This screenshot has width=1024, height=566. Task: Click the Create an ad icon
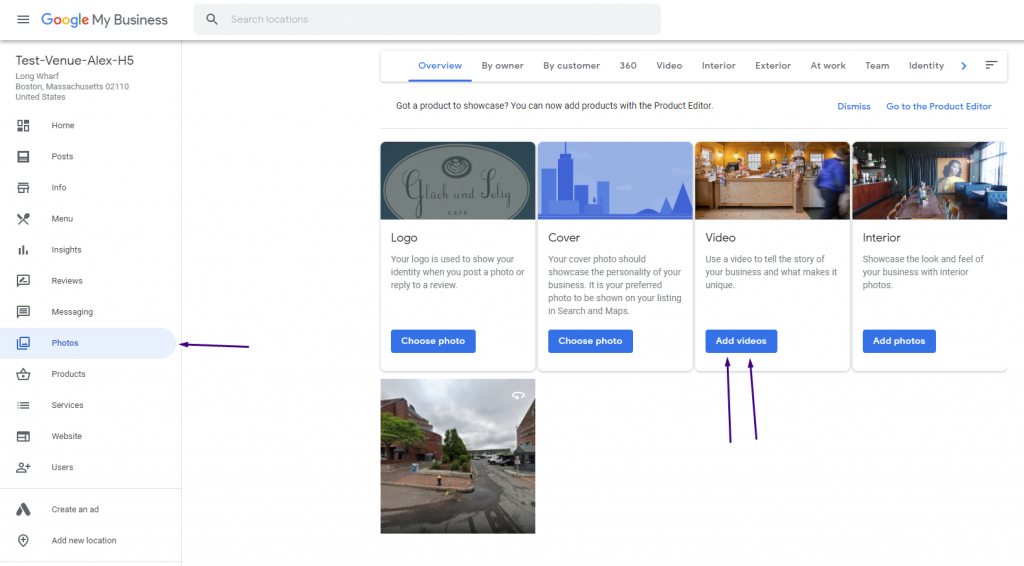pos(23,509)
